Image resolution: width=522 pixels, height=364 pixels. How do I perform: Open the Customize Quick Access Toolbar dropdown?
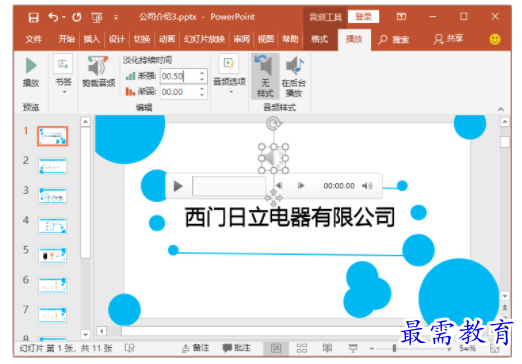[x=116, y=17]
